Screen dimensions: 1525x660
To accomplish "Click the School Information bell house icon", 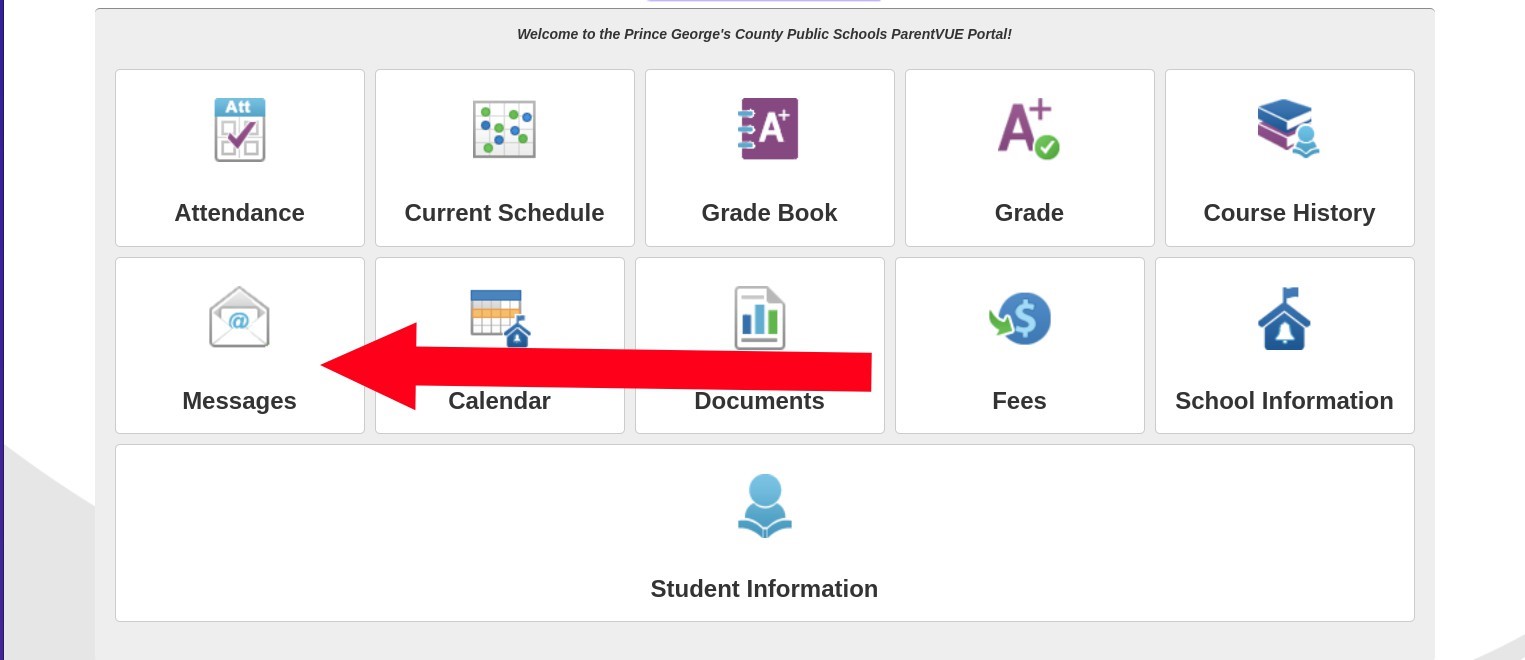I will (1284, 318).
